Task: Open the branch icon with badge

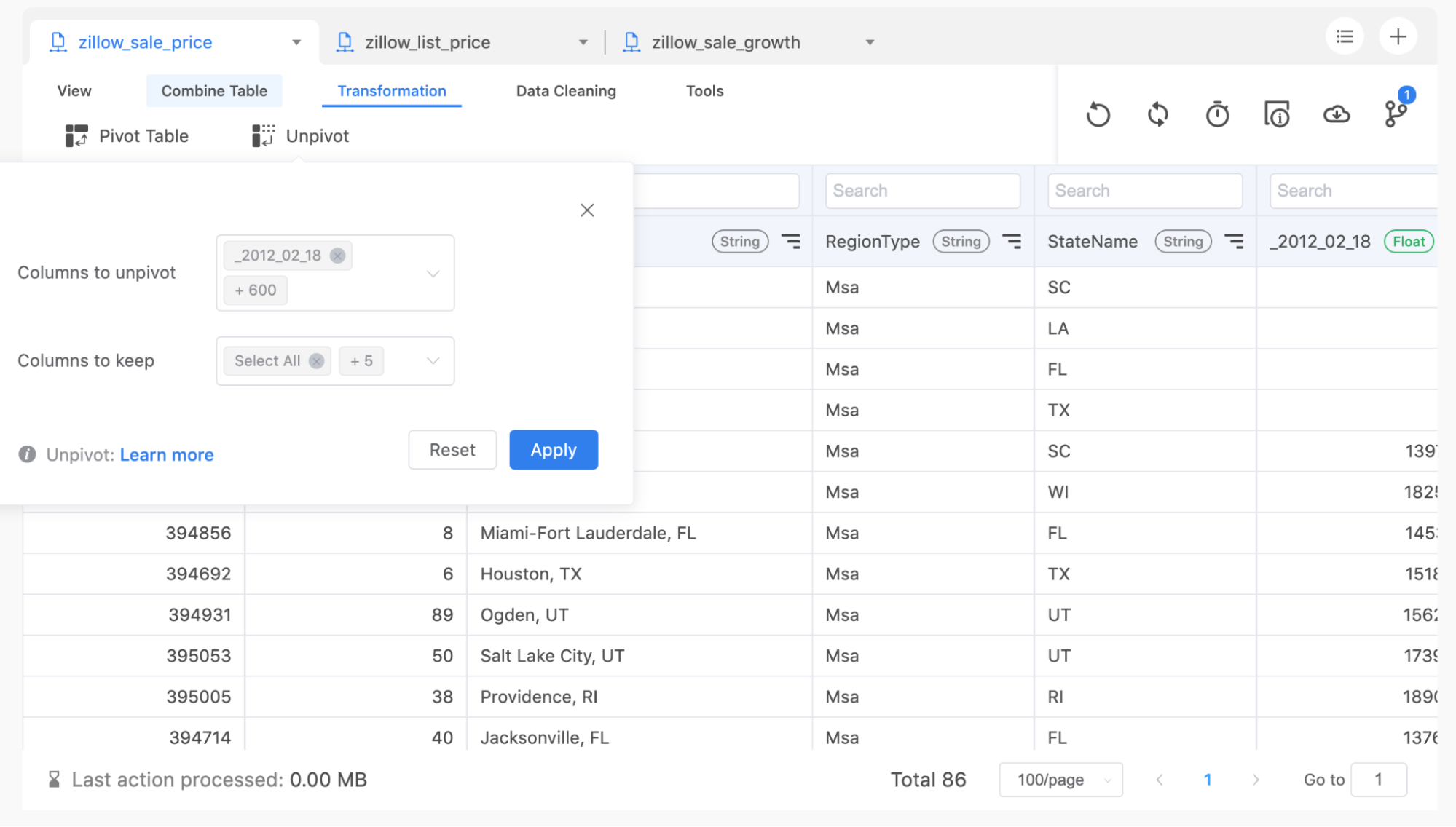Action: [1395, 114]
